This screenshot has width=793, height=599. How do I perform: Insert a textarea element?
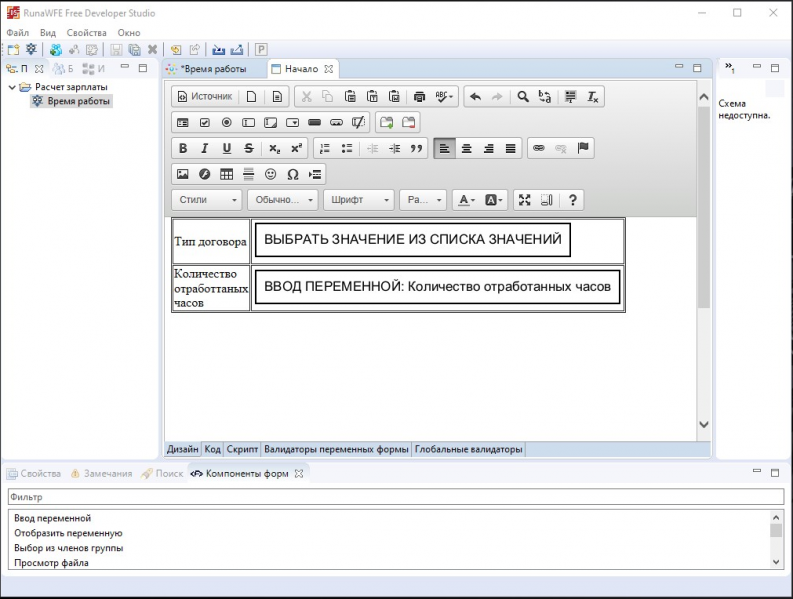(271, 122)
